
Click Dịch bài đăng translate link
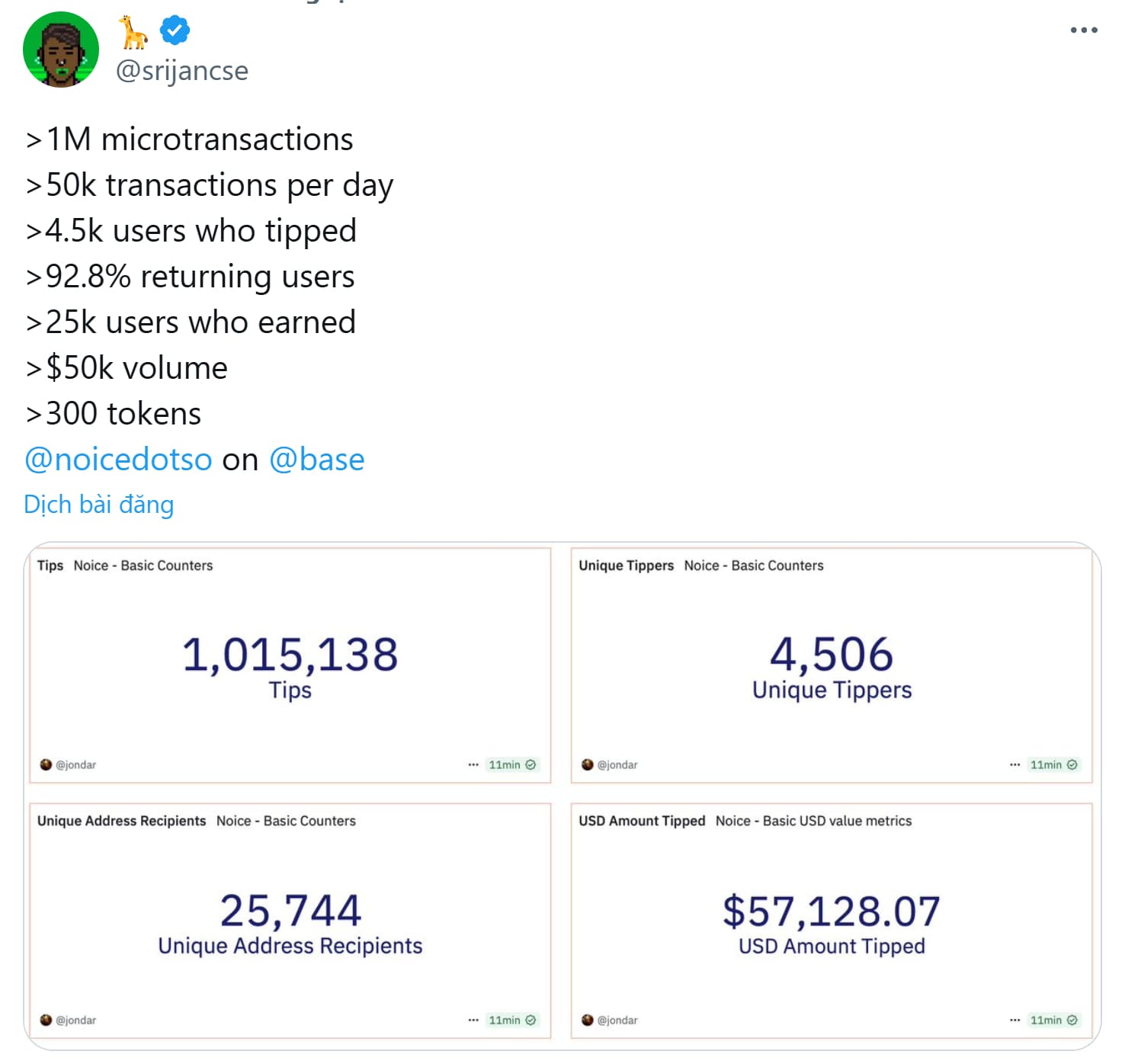click(99, 505)
